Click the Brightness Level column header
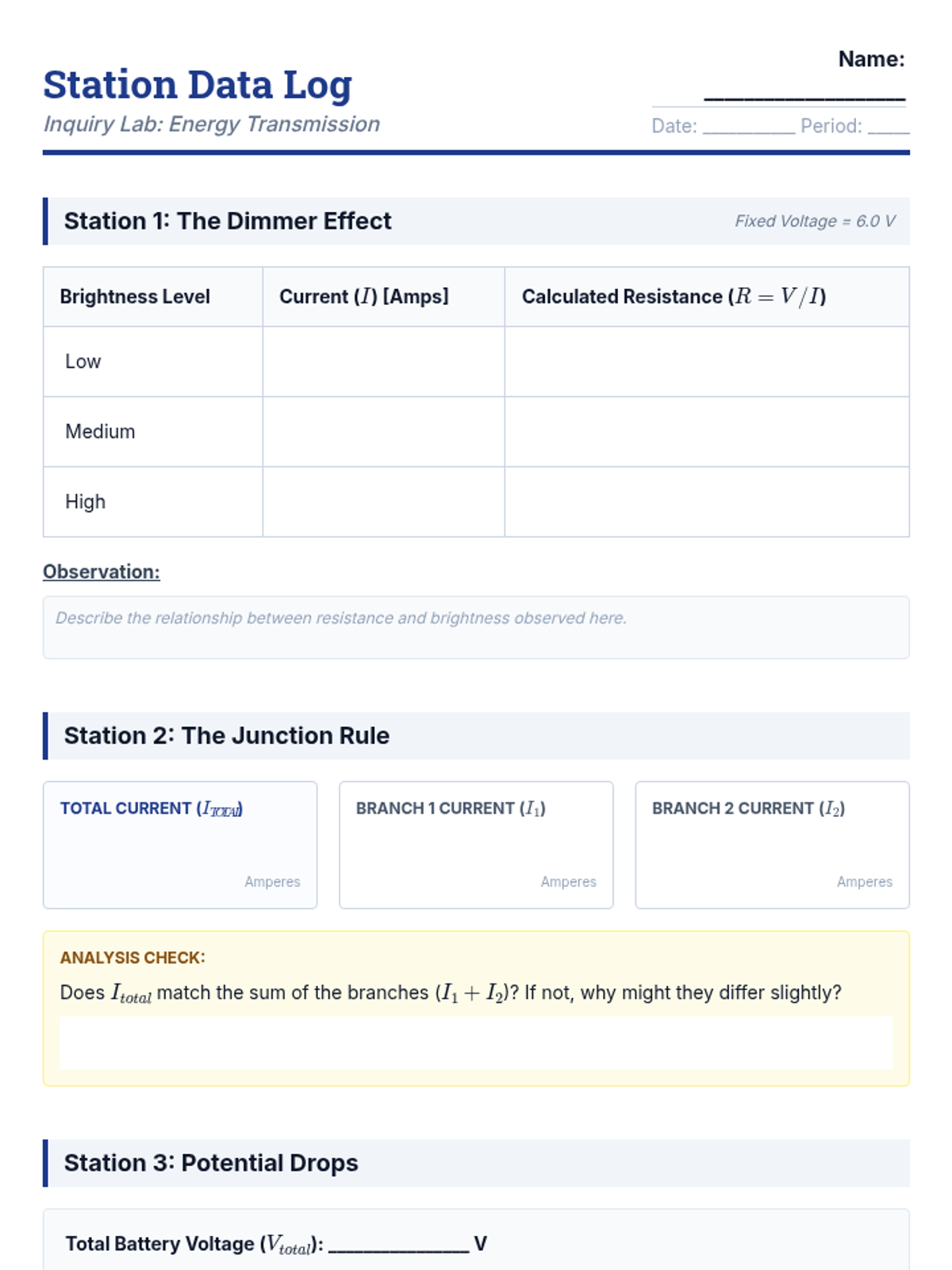The image size is (952, 1270). (135, 297)
